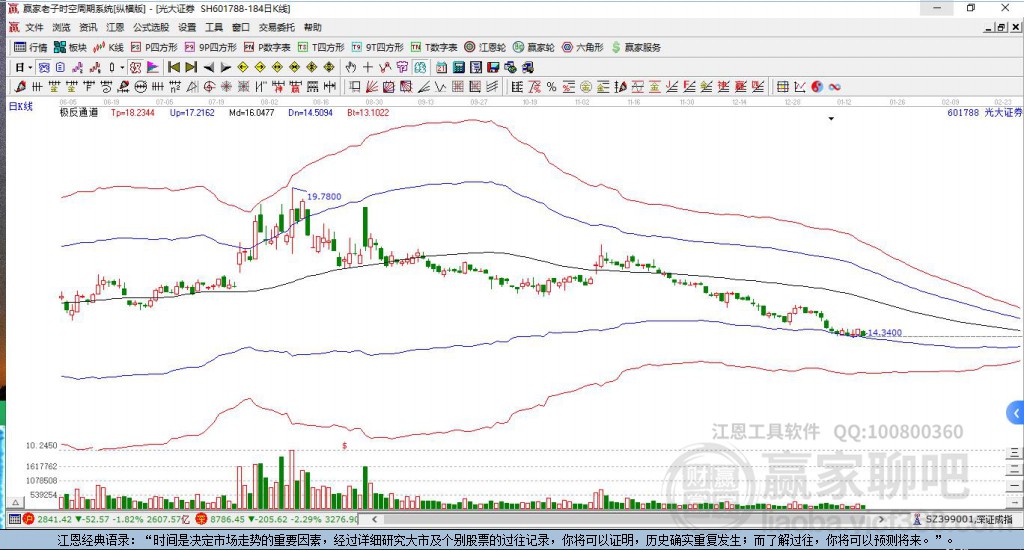This screenshot has width=1024, height=550.
Task: Open the 赢家轮 tool
Action: point(534,47)
